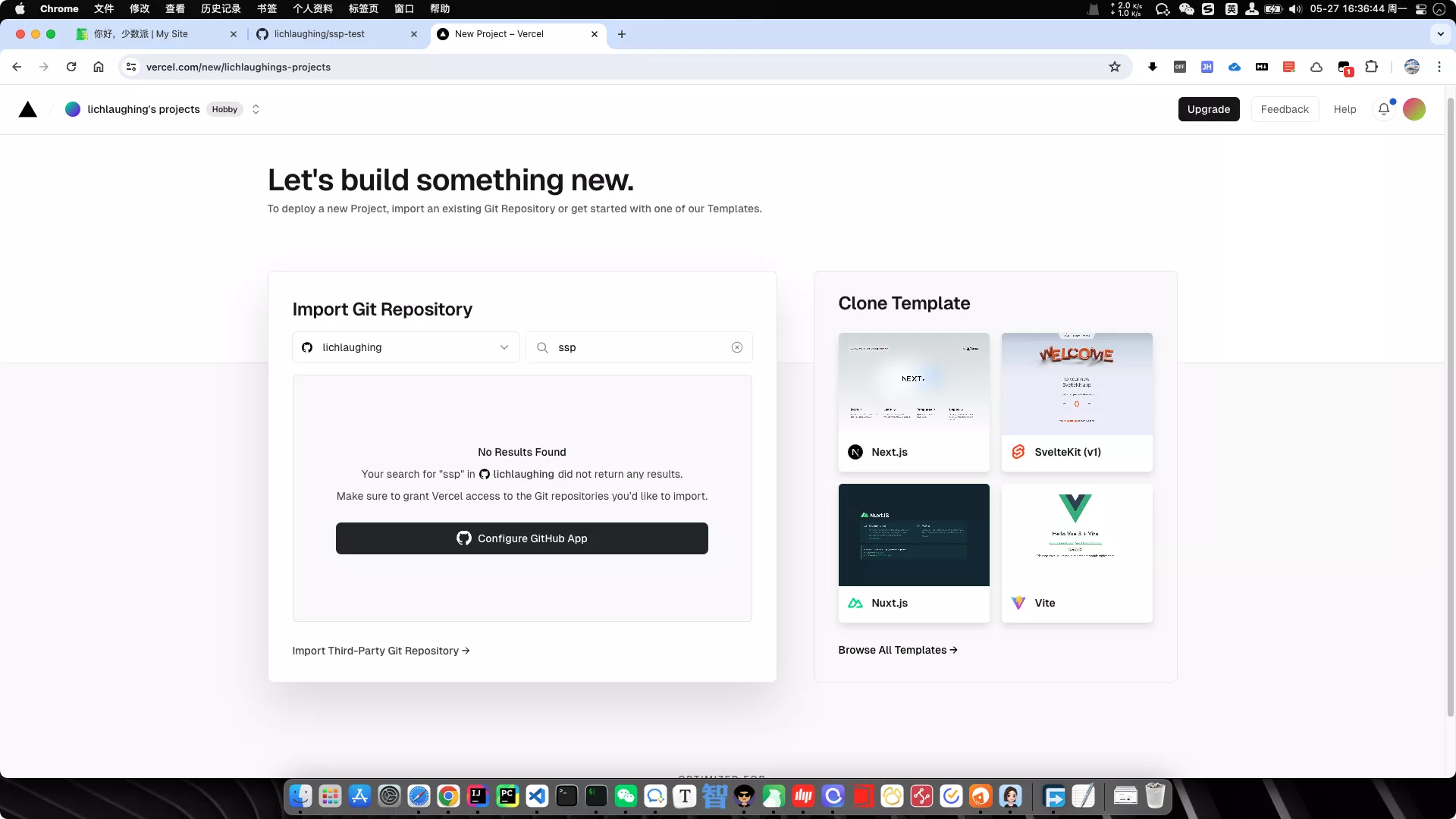Expand Chrome tab search dropdown
The image size is (1456, 819).
tap(1440, 34)
